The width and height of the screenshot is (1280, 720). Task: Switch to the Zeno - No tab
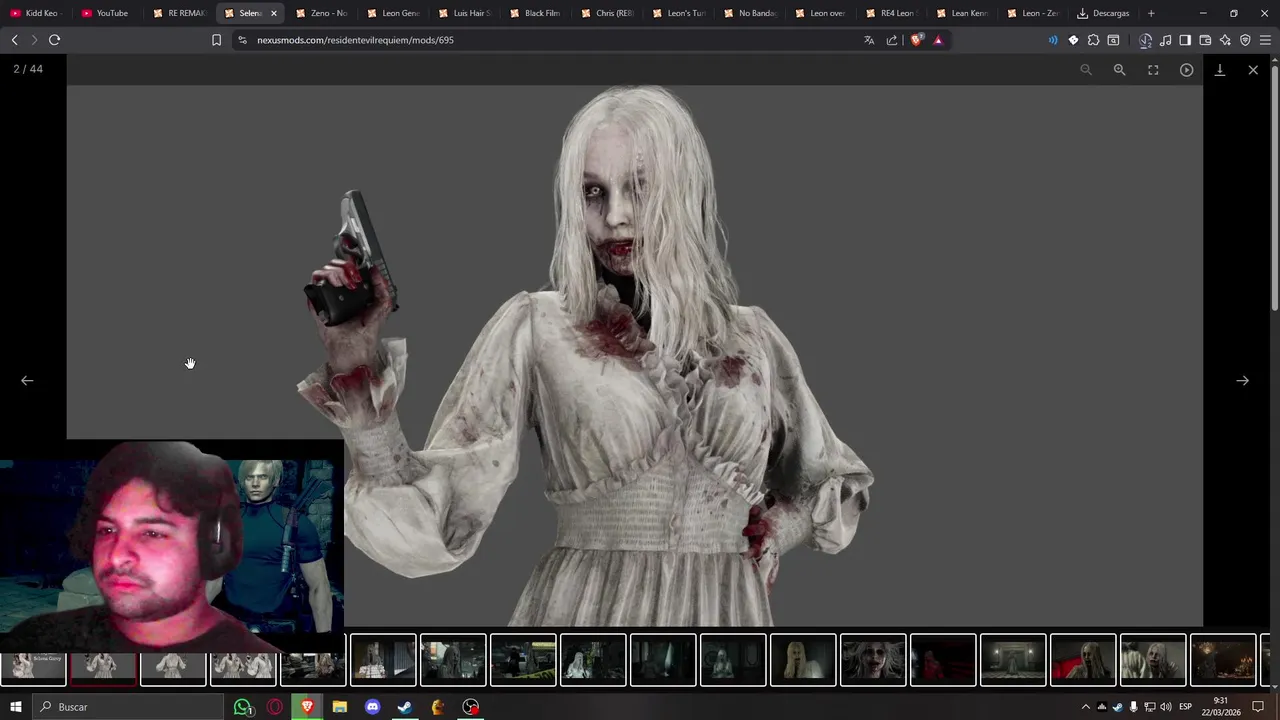(x=321, y=13)
